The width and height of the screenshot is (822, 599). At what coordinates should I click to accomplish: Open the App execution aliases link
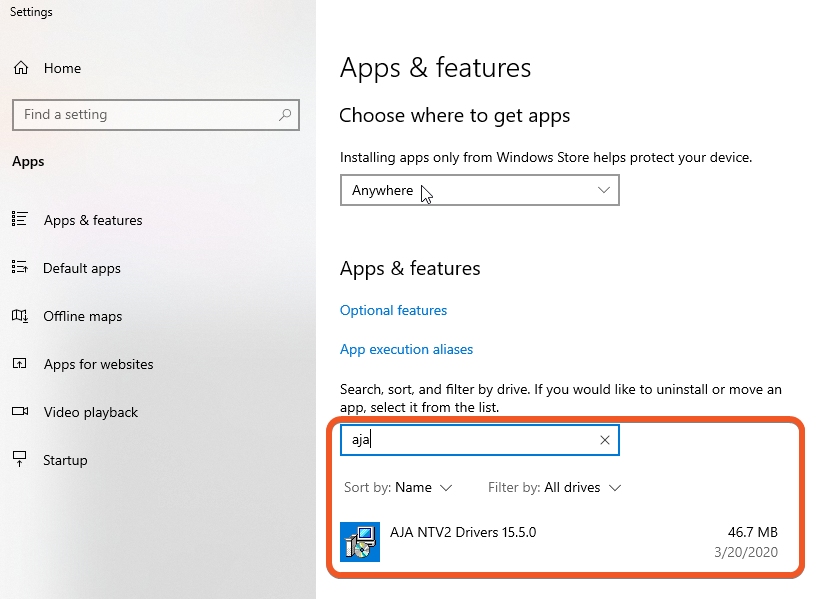(x=406, y=349)
